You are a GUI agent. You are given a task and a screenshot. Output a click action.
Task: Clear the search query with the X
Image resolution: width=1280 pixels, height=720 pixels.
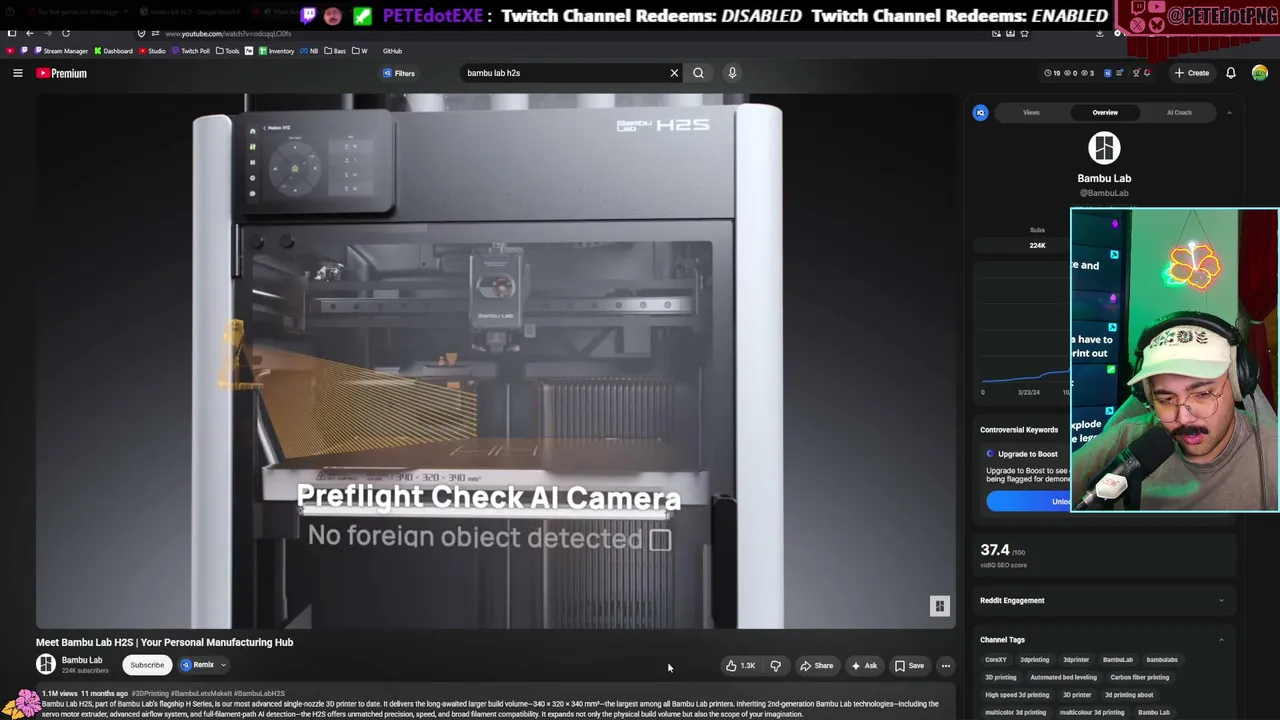tap(674, 73)
